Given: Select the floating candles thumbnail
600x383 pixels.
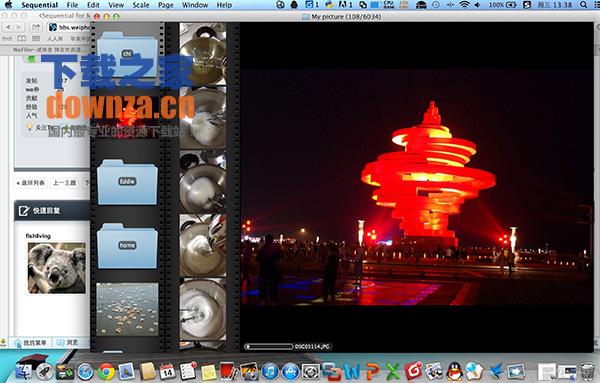Looking at the screenshot, I should (x=127, y=309).
